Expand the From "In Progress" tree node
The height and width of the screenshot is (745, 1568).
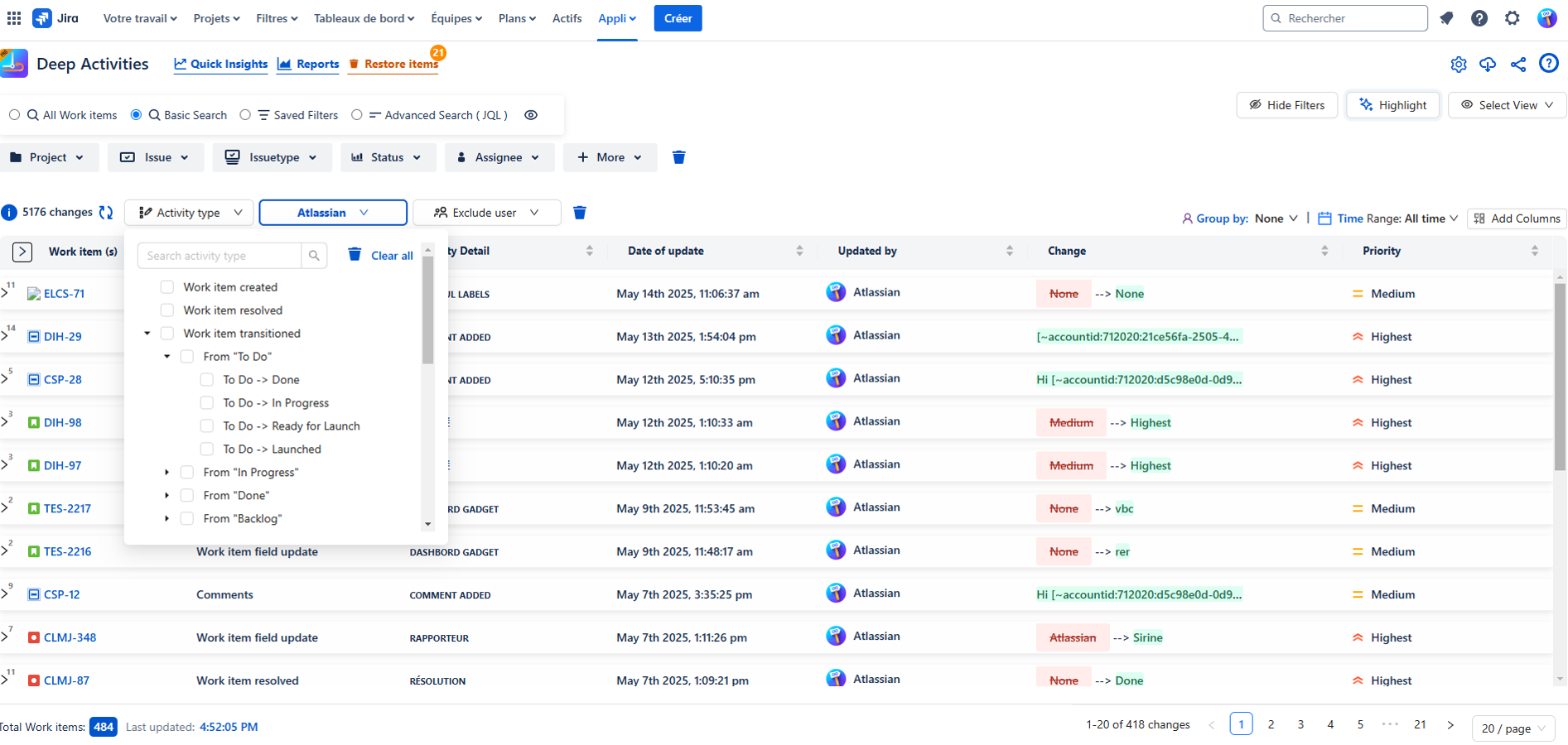pos(167,473)
